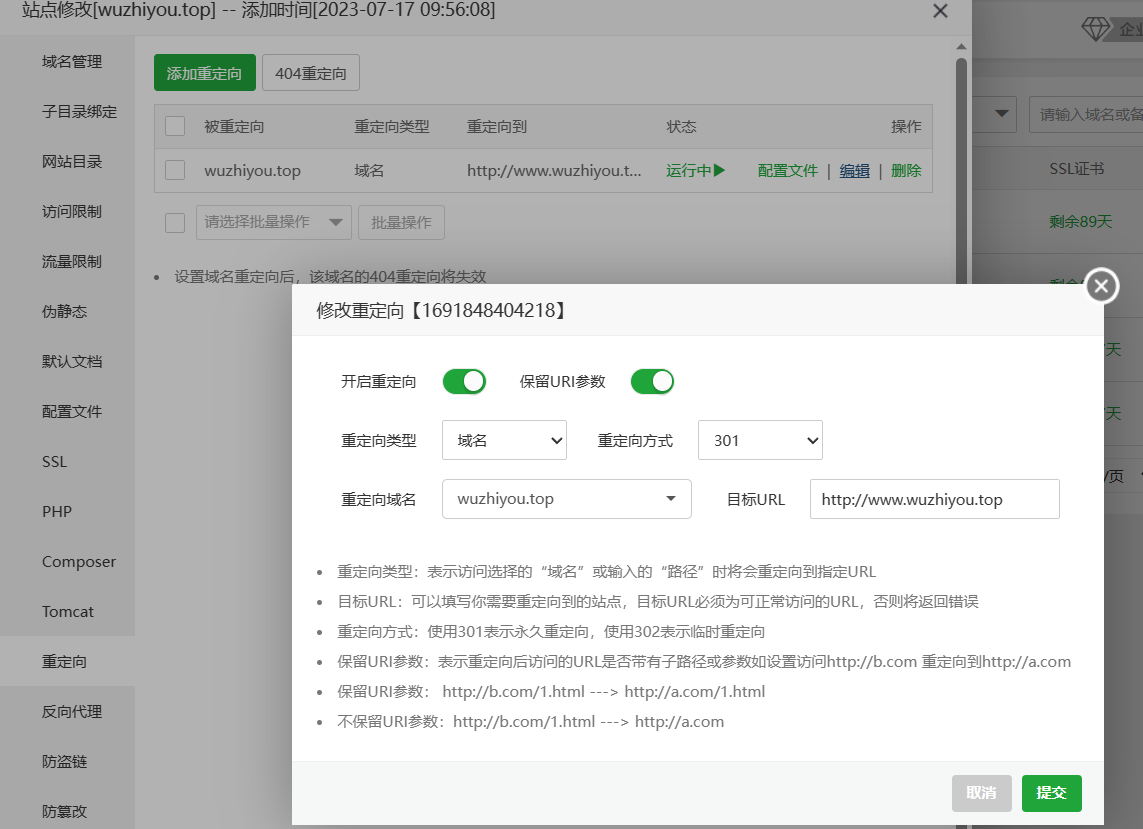Check the select-all checkbox in the table header
Image resolution: width=1143 pixels, height=829 pixels.
[175, 126]
